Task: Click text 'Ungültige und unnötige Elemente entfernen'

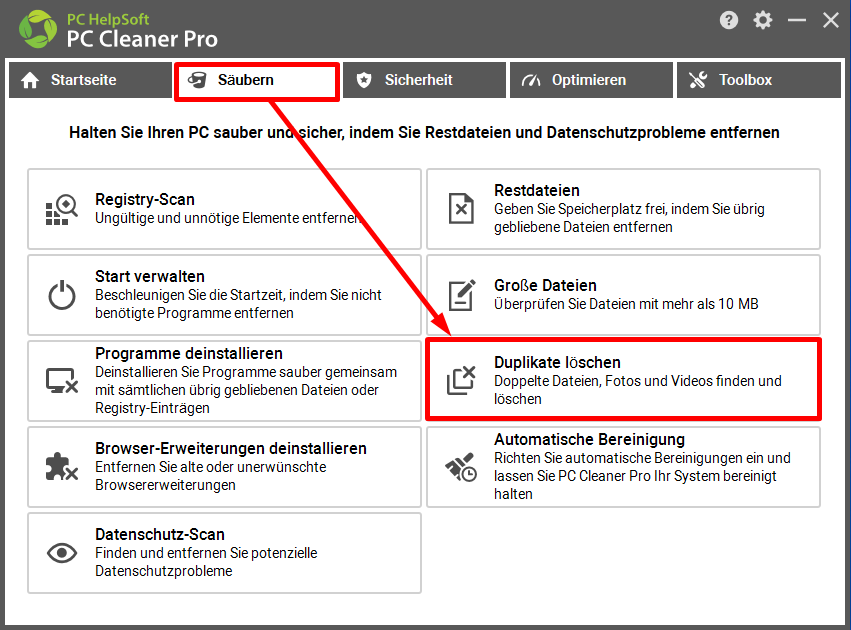Action: tap(227, 218)
